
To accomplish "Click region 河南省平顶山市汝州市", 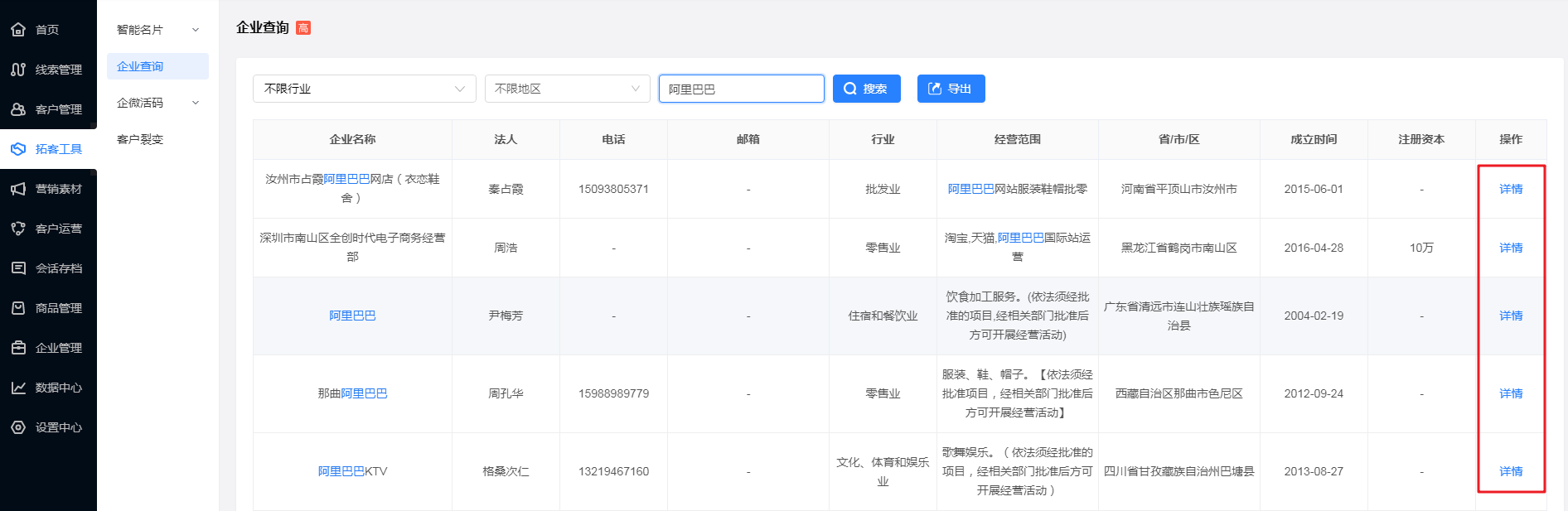I will (1178, 189).
